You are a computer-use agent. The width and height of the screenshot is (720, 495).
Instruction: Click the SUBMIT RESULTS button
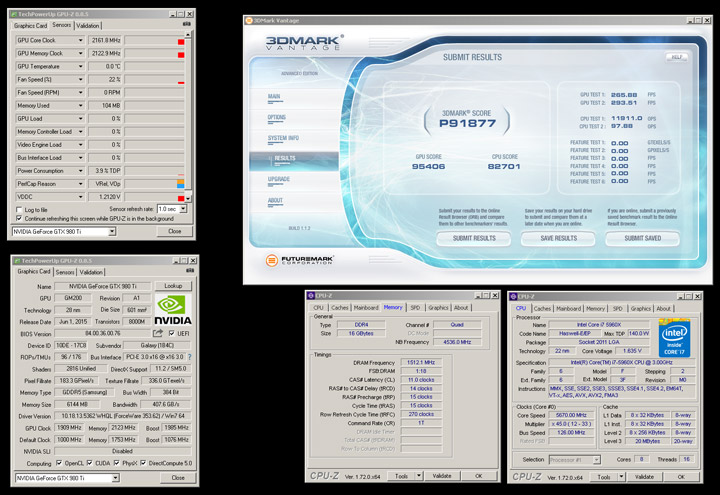474,238
